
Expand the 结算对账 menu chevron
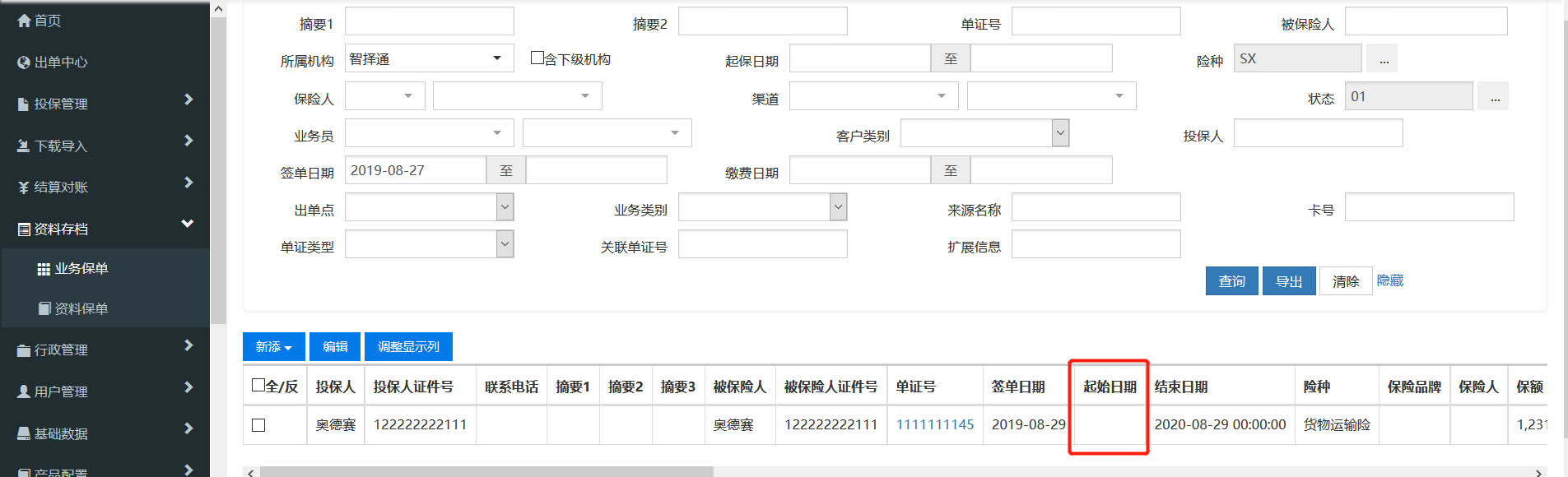(x=188, y=183)
